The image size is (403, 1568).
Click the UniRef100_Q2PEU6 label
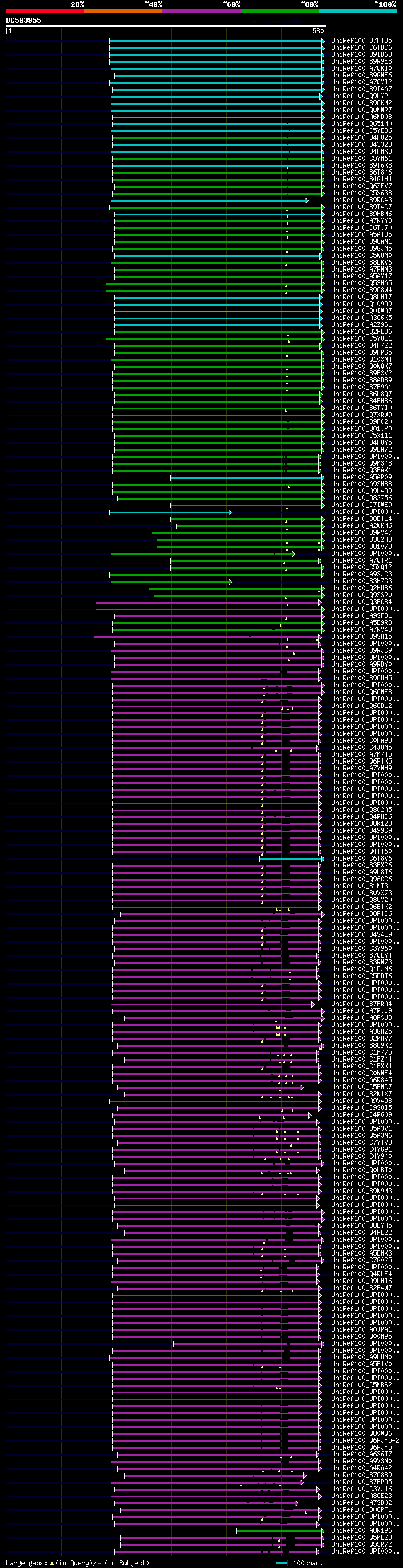(361, 331)
